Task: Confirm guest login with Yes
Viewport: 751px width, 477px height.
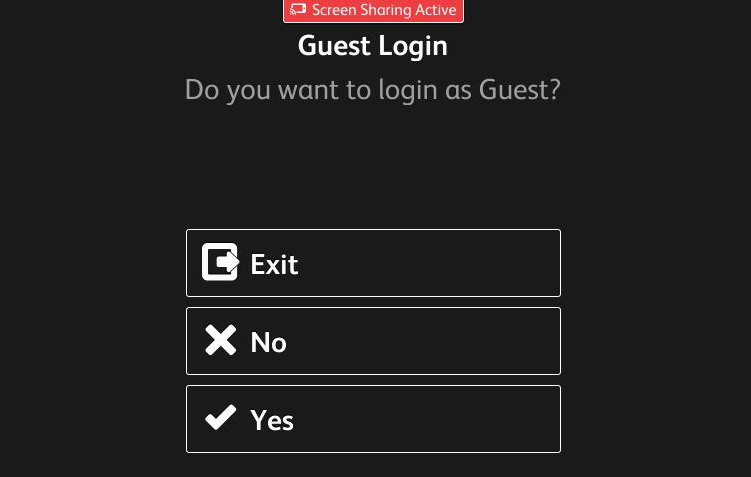Action: click(373, 419)
